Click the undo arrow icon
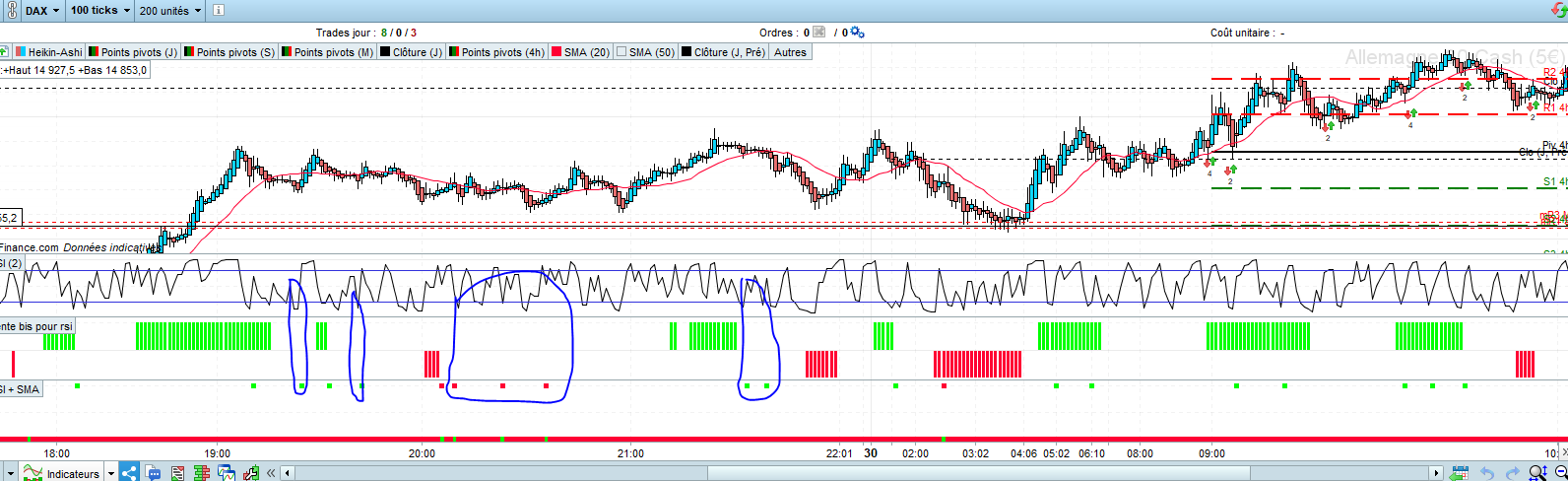 1487,473
